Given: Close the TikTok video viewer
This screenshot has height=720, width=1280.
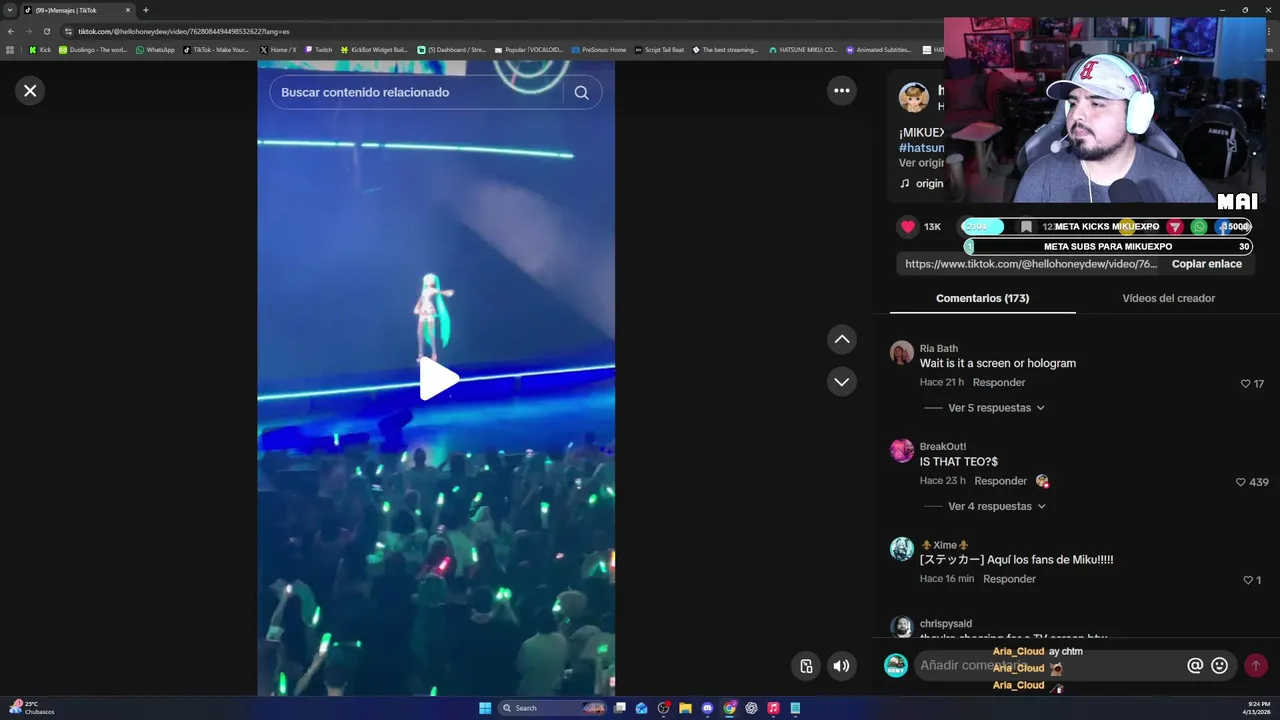Looking at the screenshot, I should pyautogui.click(x=30, y=91).
